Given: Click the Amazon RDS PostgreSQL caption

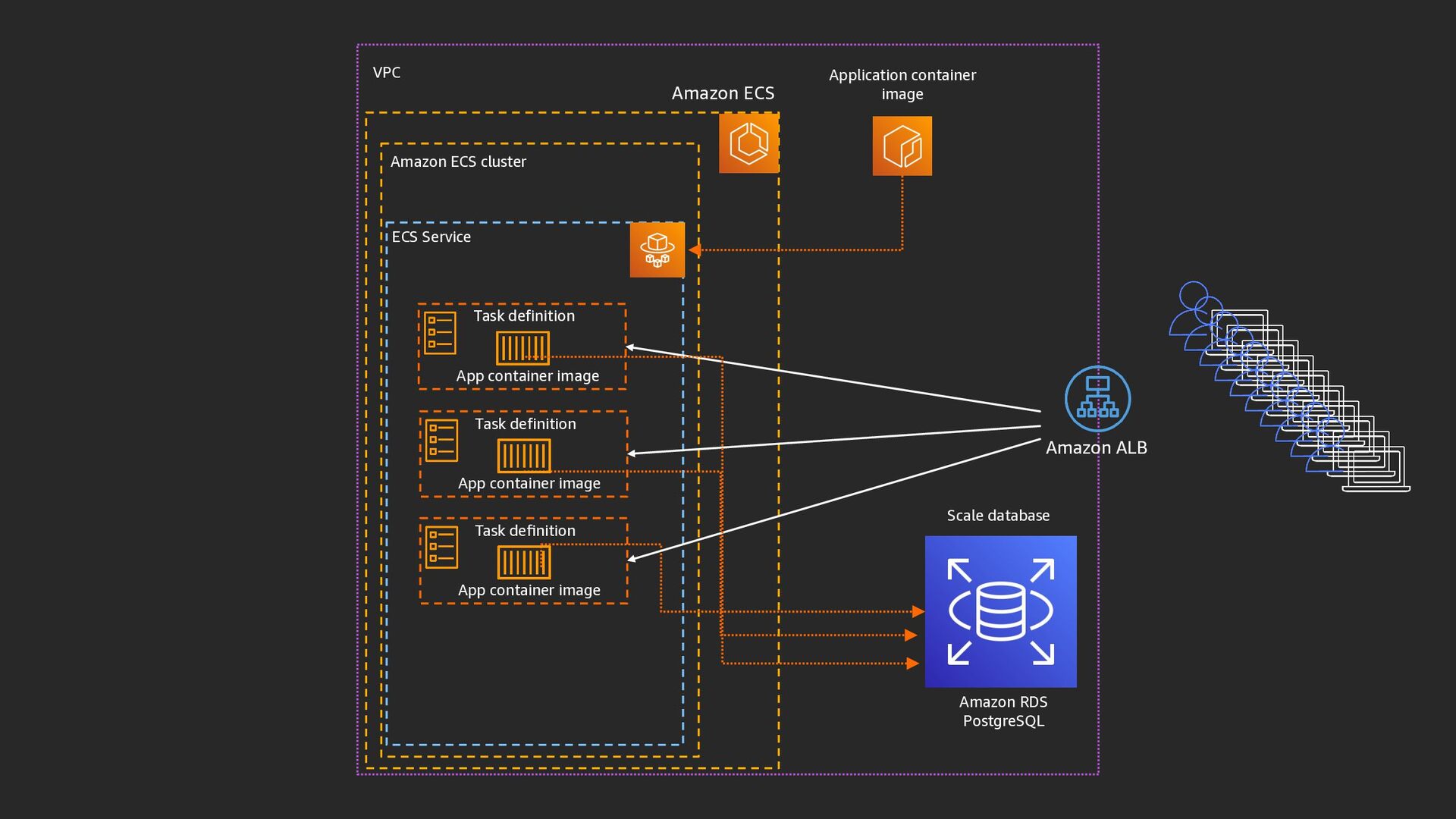Looking at the screenshot, I should (x=1003, y=711).
